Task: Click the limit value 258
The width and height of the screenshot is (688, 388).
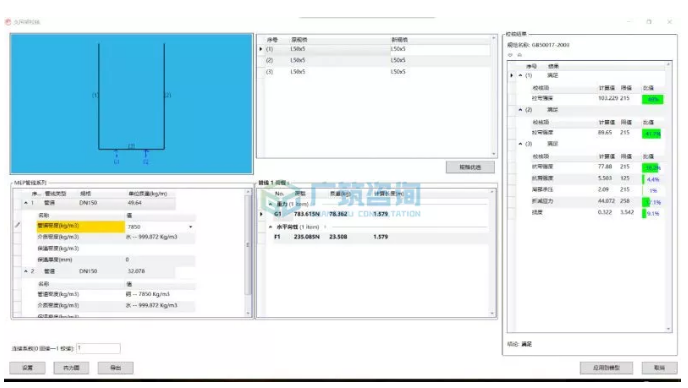Action: (x=625, y=201)
